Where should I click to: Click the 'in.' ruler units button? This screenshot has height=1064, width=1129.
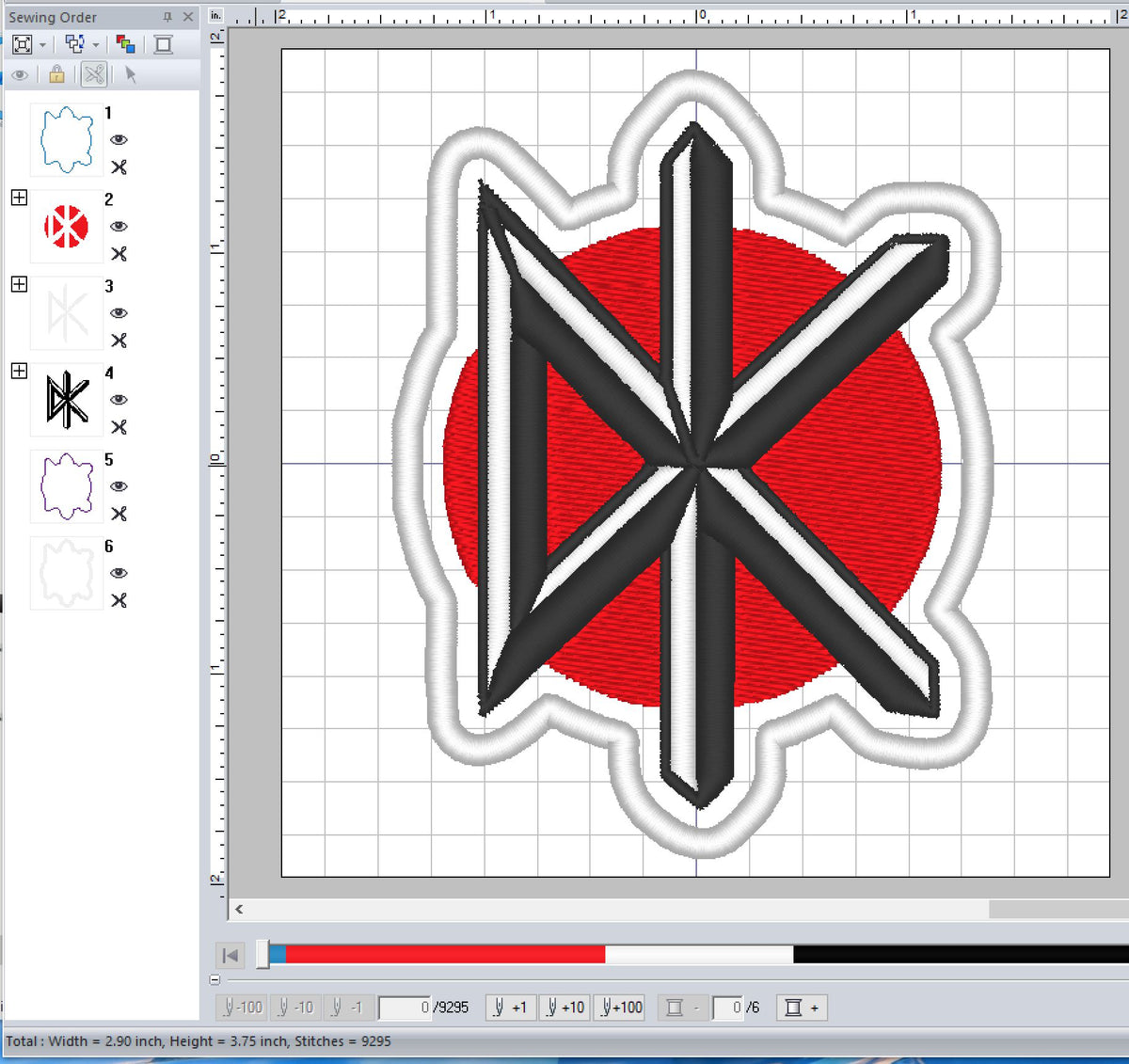pyautogui.click(x=216, y=15)
